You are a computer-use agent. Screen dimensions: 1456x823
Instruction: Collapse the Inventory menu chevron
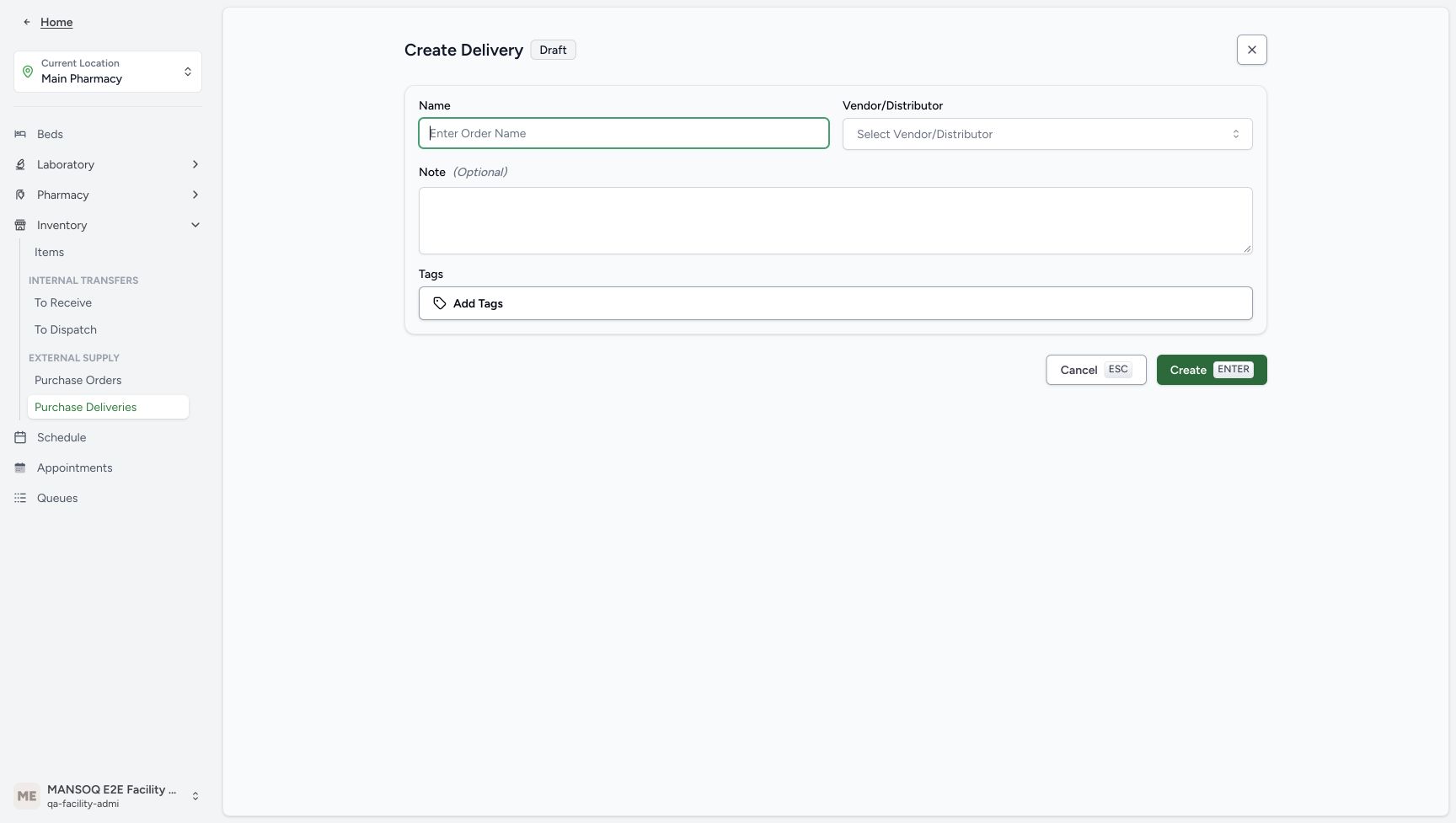[x=195, y=225]
